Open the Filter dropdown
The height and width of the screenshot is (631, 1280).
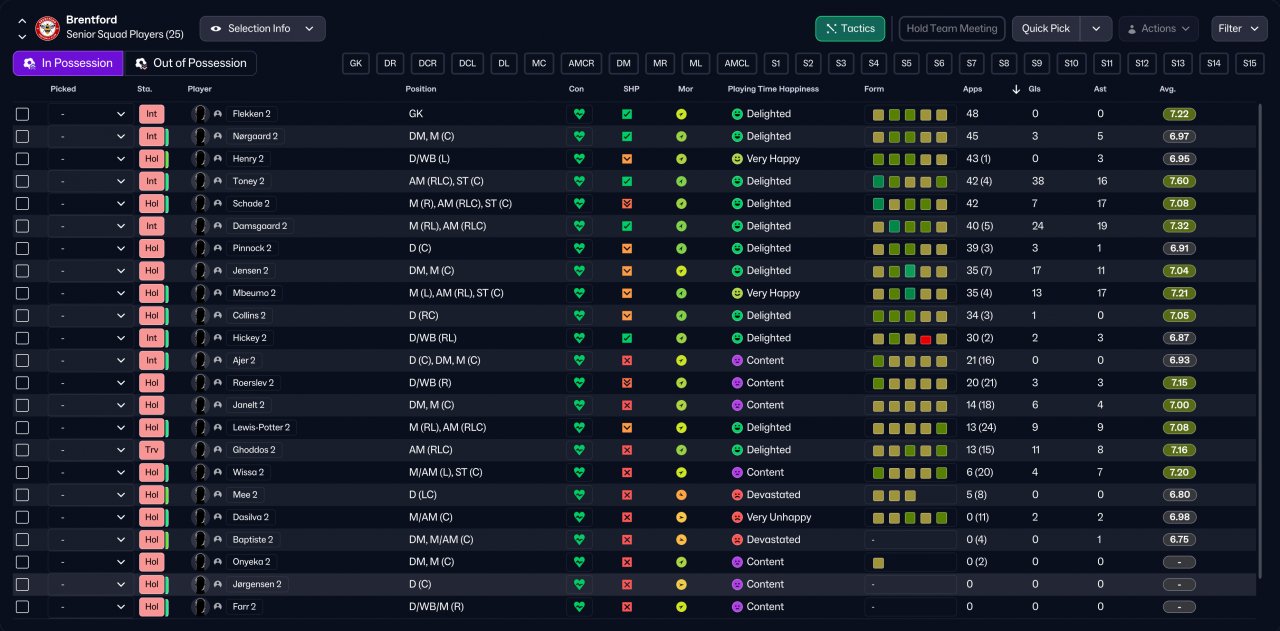tap(1240, 29)
